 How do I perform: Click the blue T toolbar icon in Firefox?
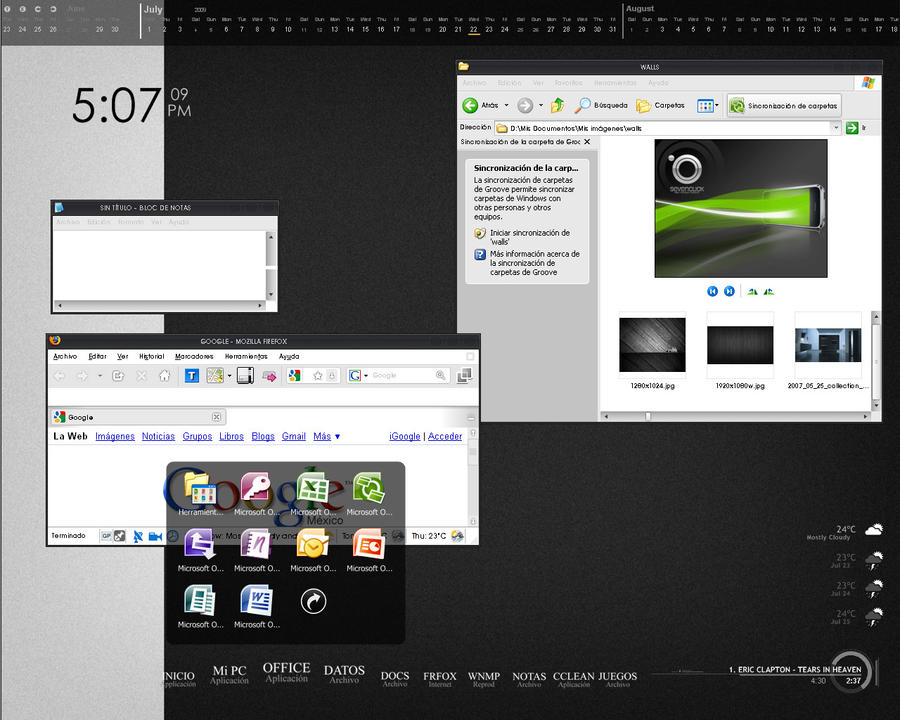pos(191,376)
